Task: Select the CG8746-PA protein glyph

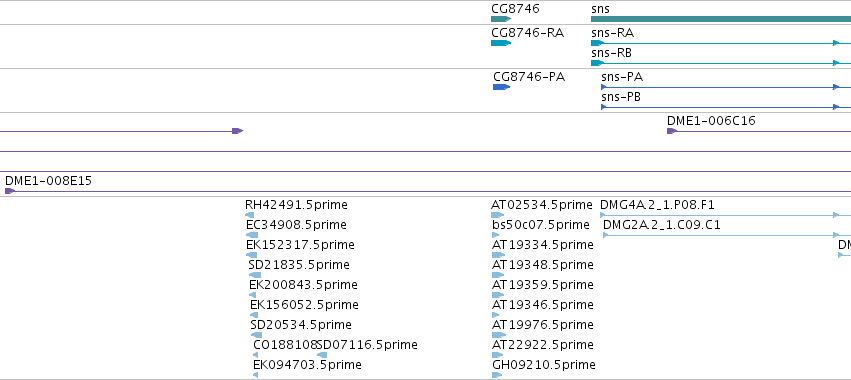Action: point(501,87)
